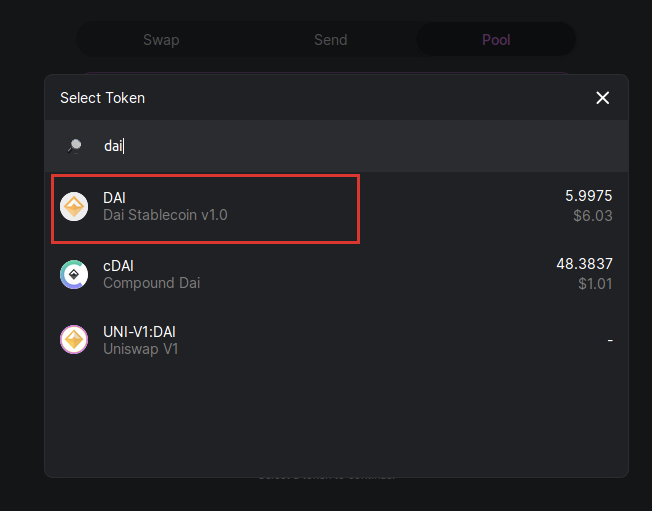The height and width of the screenshot is (511, 652).
Task: Click the cDAI balance 48.3837
Action: (x=584, y=264)
